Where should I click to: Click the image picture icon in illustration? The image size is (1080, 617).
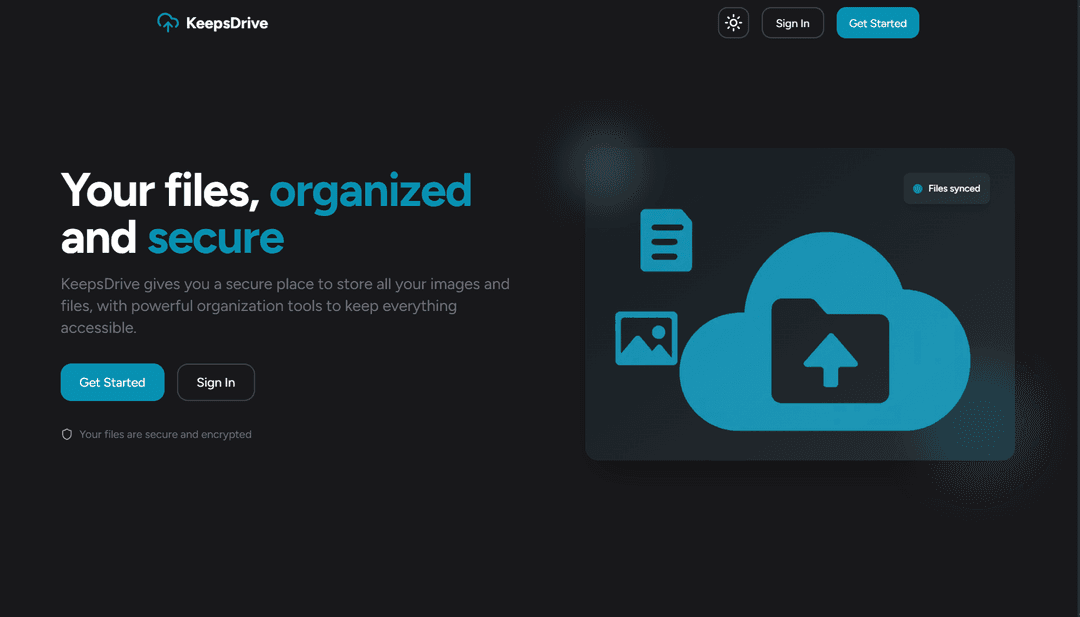[x=646, y=338]
